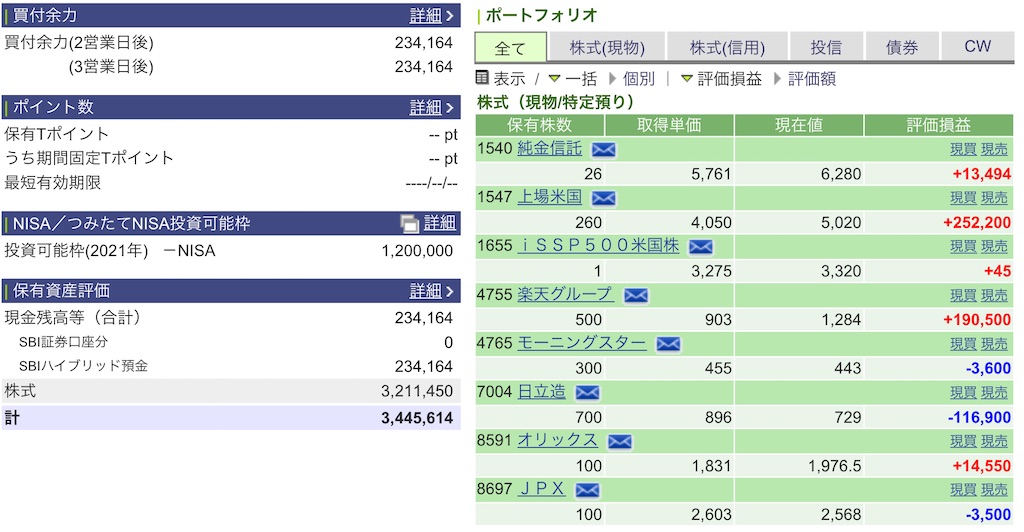Open 詳細 link in NISA投資可能枠 header
The height and width of the screenshot is (532, 1024).
tap(440, 223)
